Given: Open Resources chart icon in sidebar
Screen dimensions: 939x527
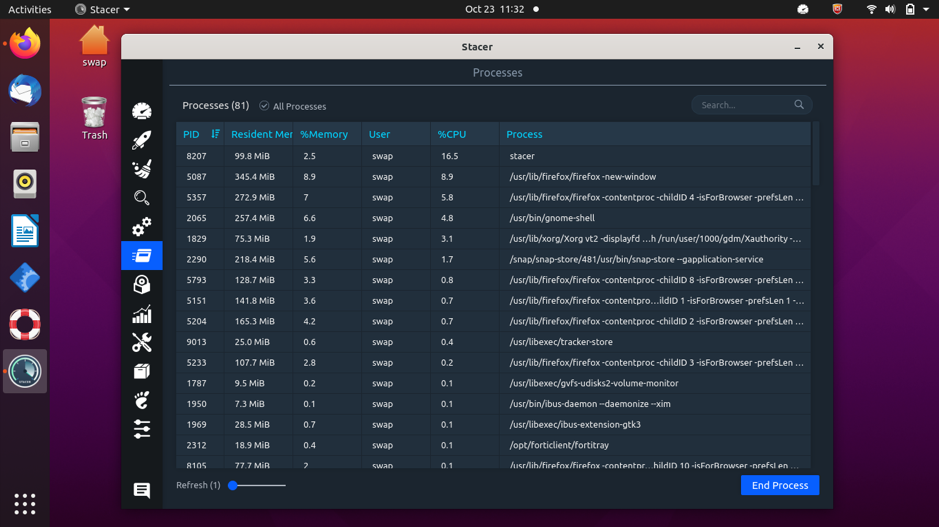Looking at the screenshot, I should pyautogui.click(x=142, y=314).
